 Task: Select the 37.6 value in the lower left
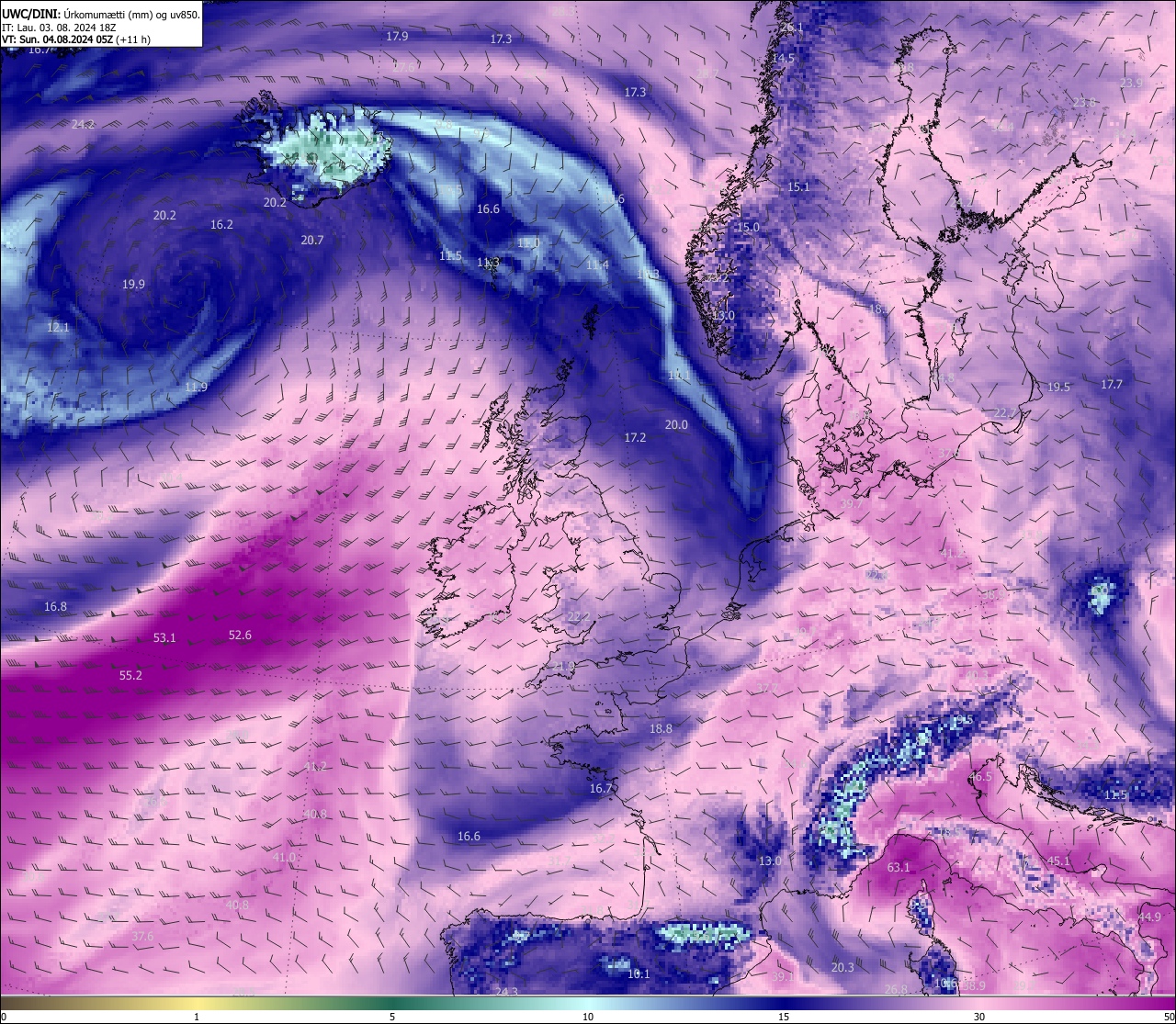click(142, 937)
